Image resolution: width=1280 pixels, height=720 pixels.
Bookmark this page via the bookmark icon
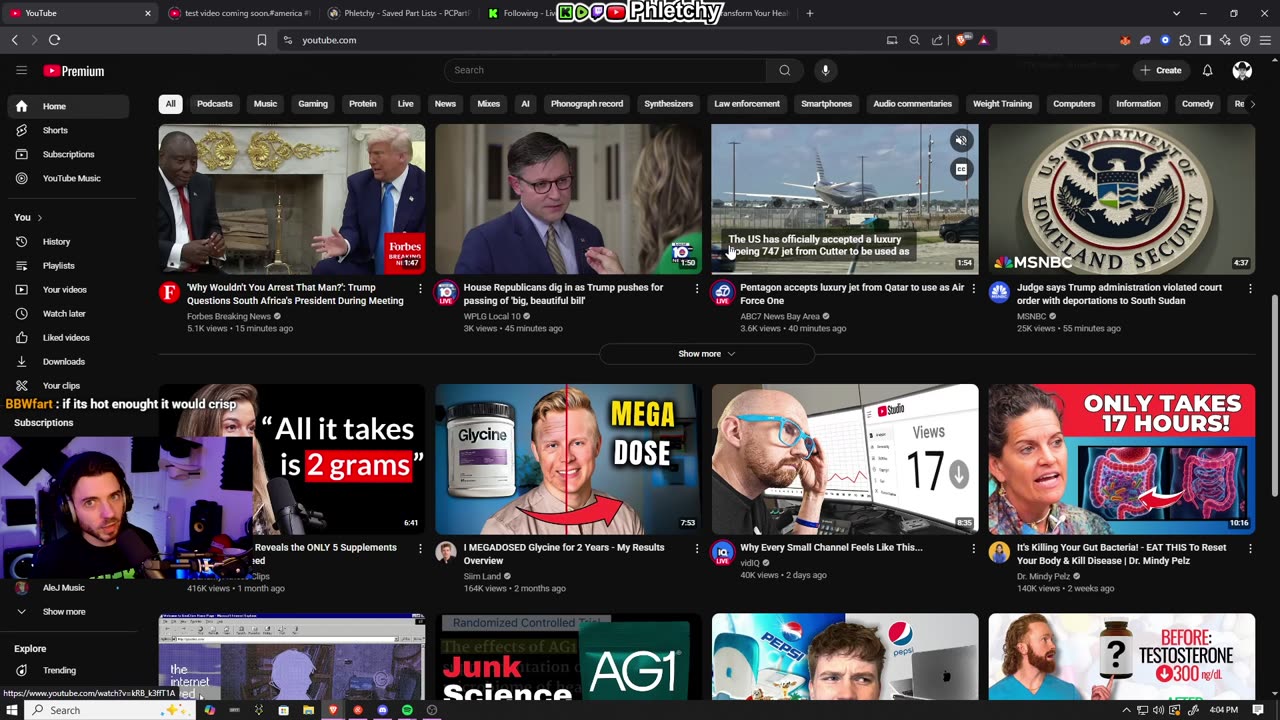(x=262, y=40)
